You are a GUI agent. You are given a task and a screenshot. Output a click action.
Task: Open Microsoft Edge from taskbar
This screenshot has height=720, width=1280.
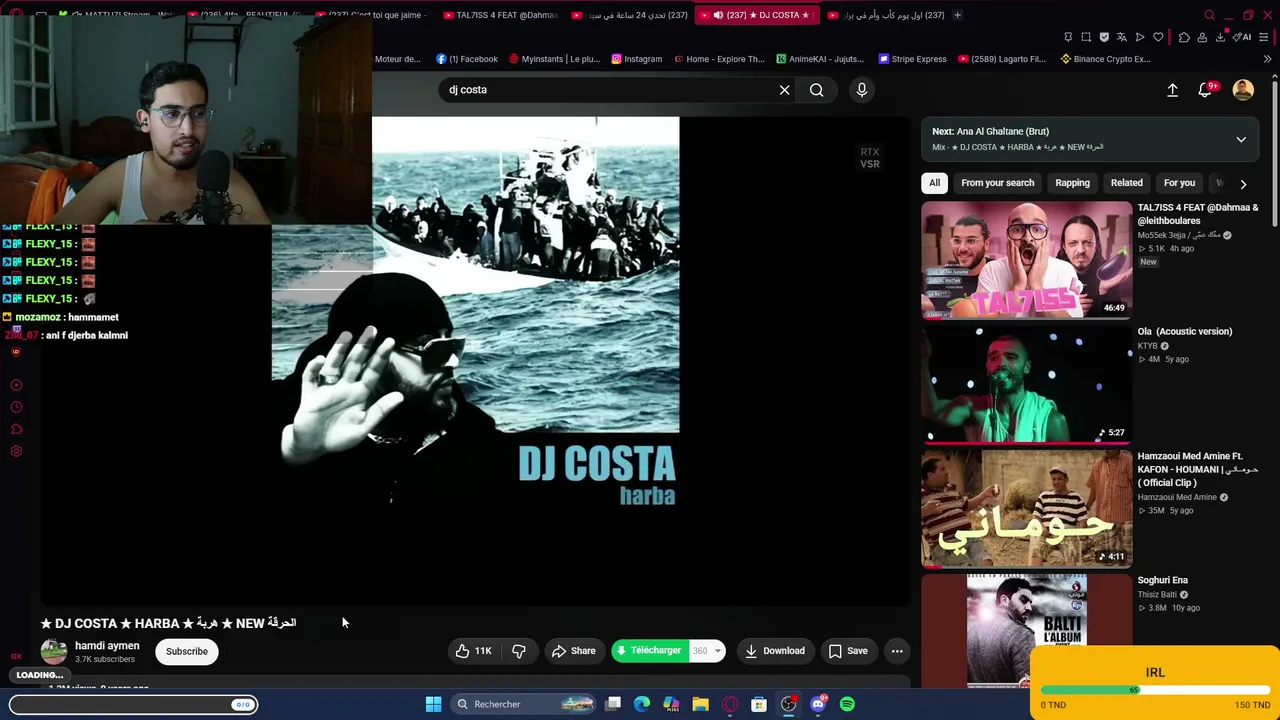tap(642, 704)
